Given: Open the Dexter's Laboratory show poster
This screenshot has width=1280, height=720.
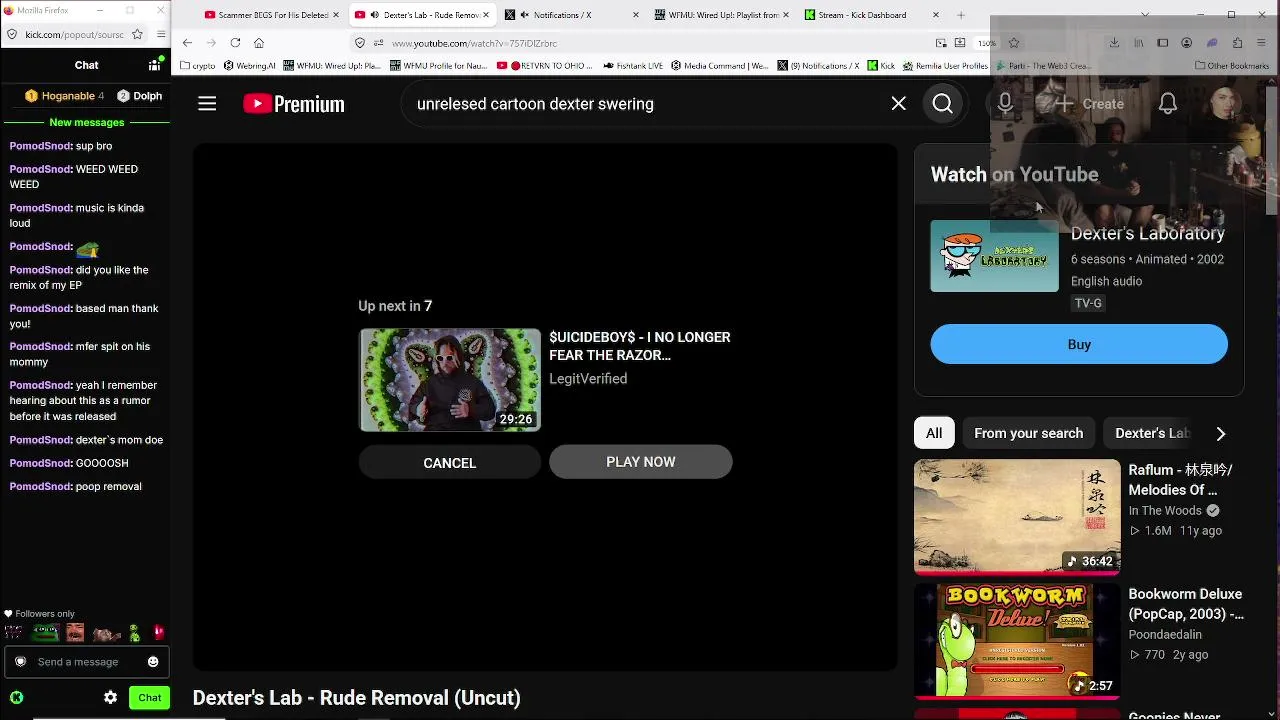Looking at the screenshot, I should pyautogui.click(x=994, y=256).
